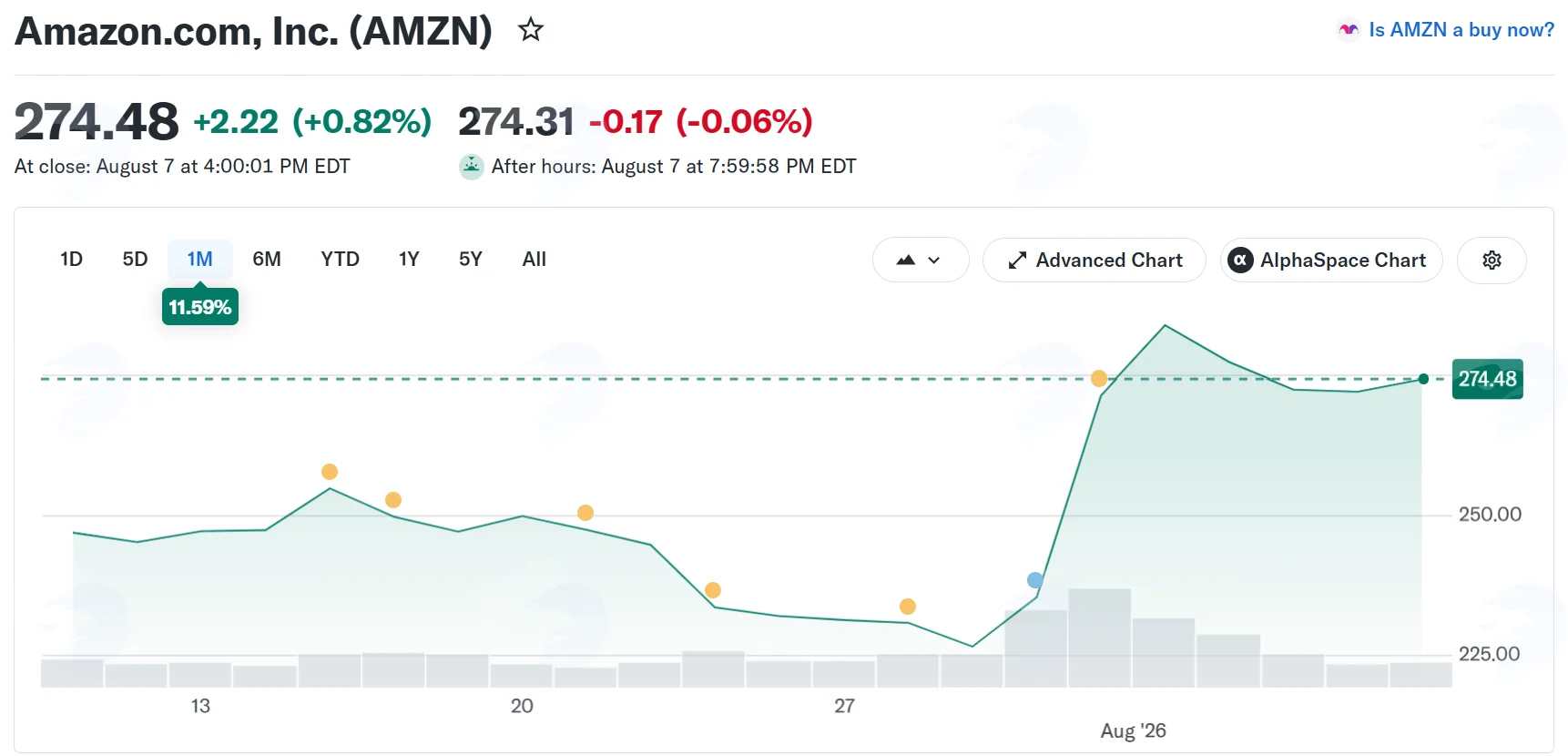Open chart settings gear icon
The height and width of the screenshot is (756, 1568).
pyautogui.click(x=1492, y=261)
